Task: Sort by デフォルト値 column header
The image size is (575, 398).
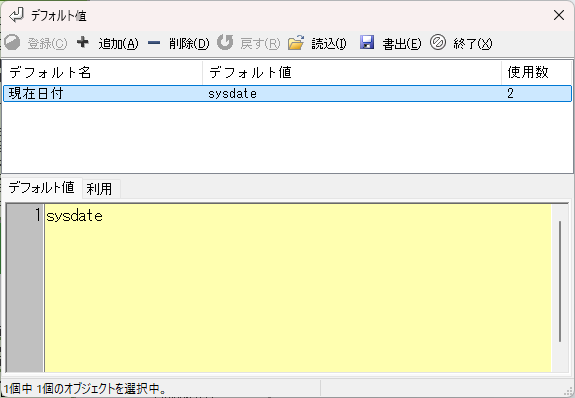Action: [352, 72]
